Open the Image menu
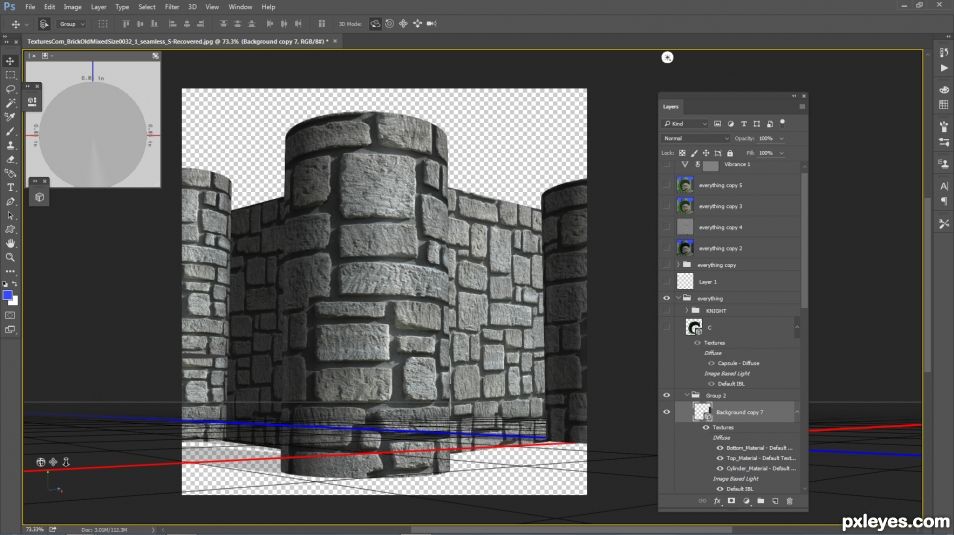954x535 pixels. click(72, 7)
